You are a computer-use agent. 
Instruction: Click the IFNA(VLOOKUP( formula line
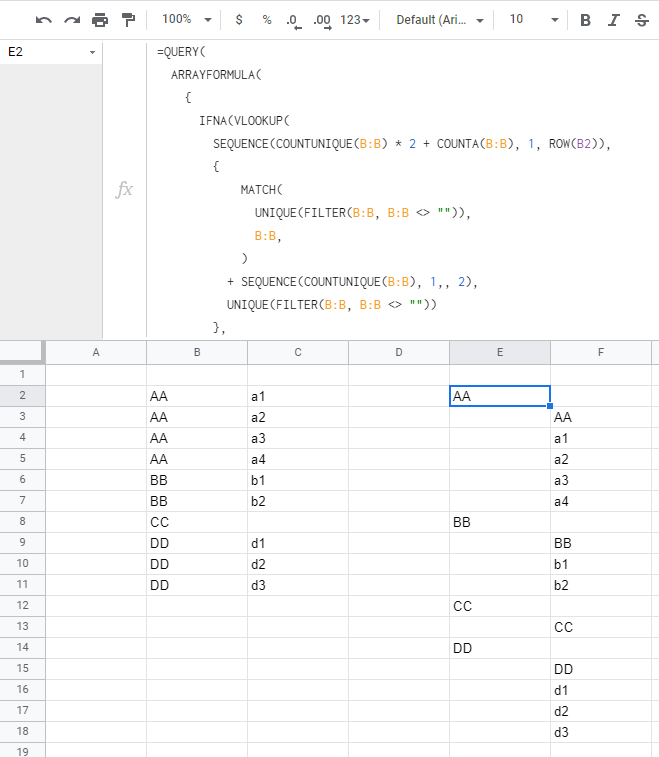tap(244, 121)
